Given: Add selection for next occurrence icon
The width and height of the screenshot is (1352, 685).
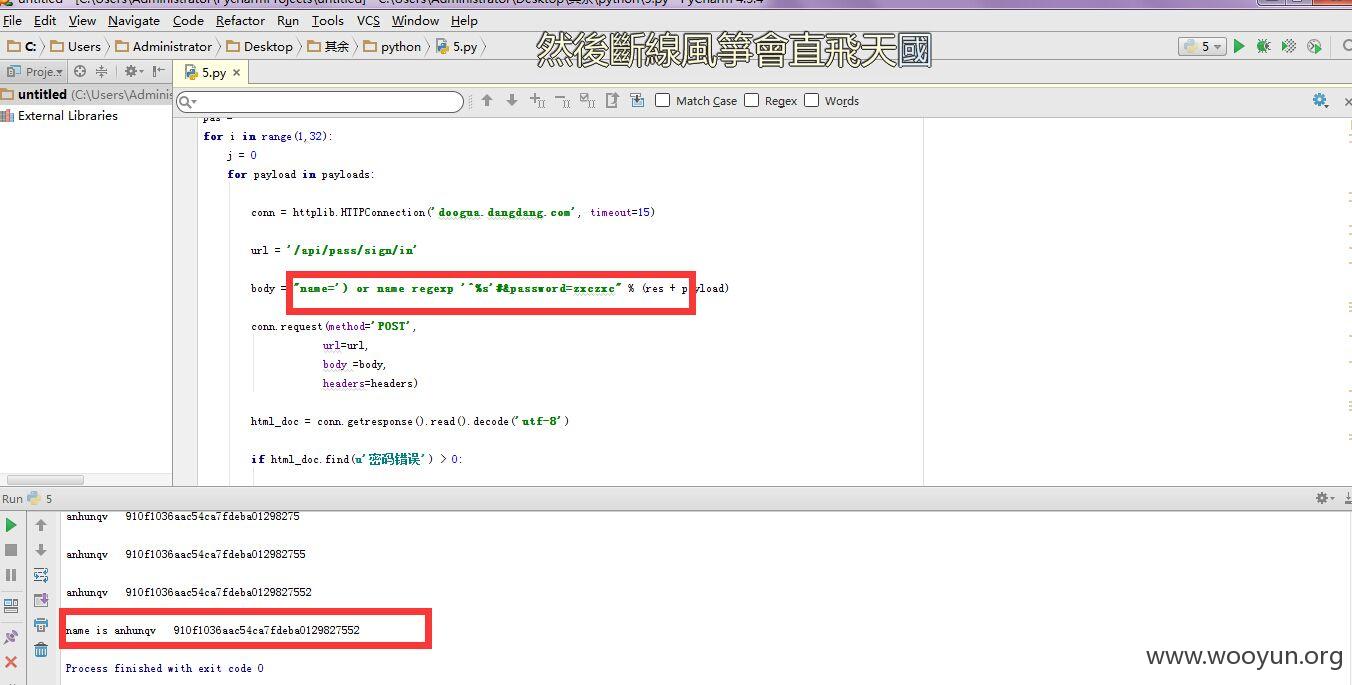Looking at the screenshot, I should pyautogui.click(x=537, y=100).
